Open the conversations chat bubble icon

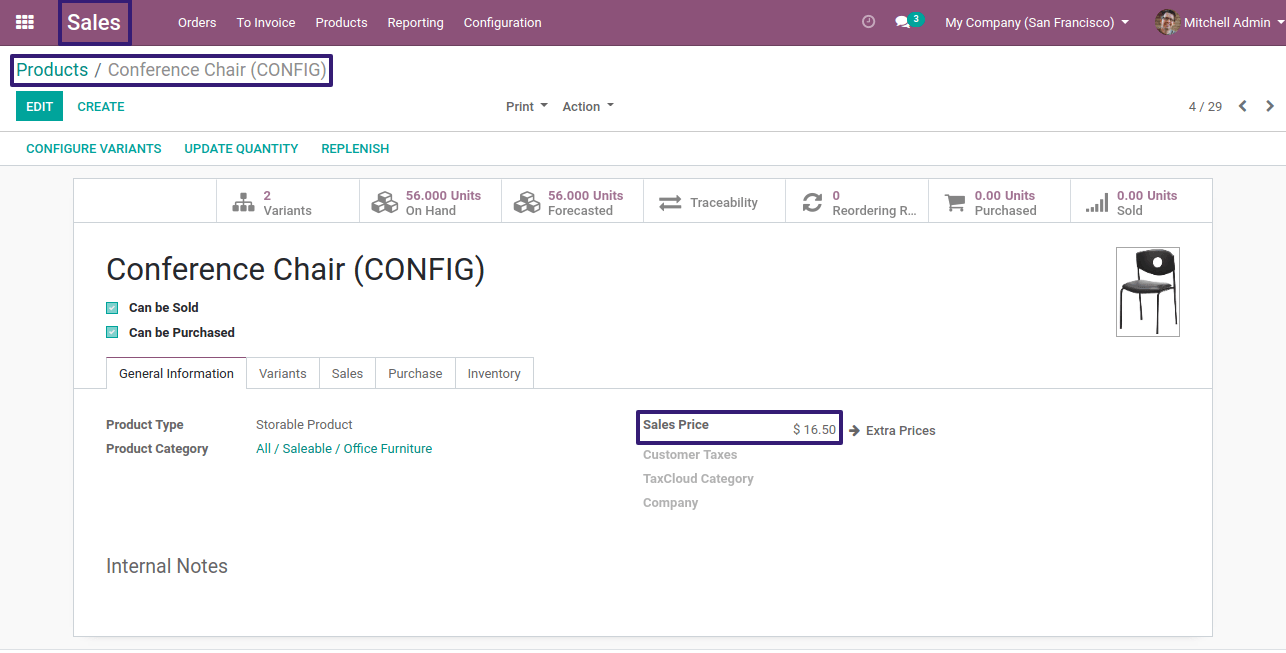908,21
